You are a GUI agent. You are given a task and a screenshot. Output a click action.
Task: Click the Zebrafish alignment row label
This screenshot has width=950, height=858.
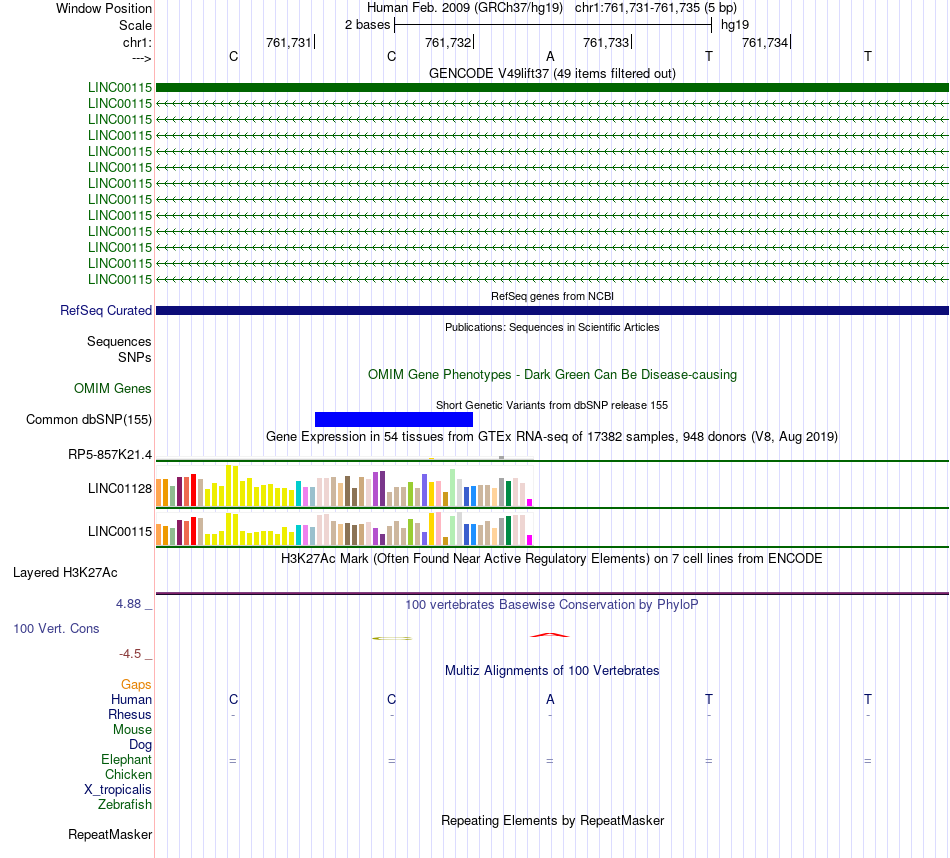click(x=125, y=805)
